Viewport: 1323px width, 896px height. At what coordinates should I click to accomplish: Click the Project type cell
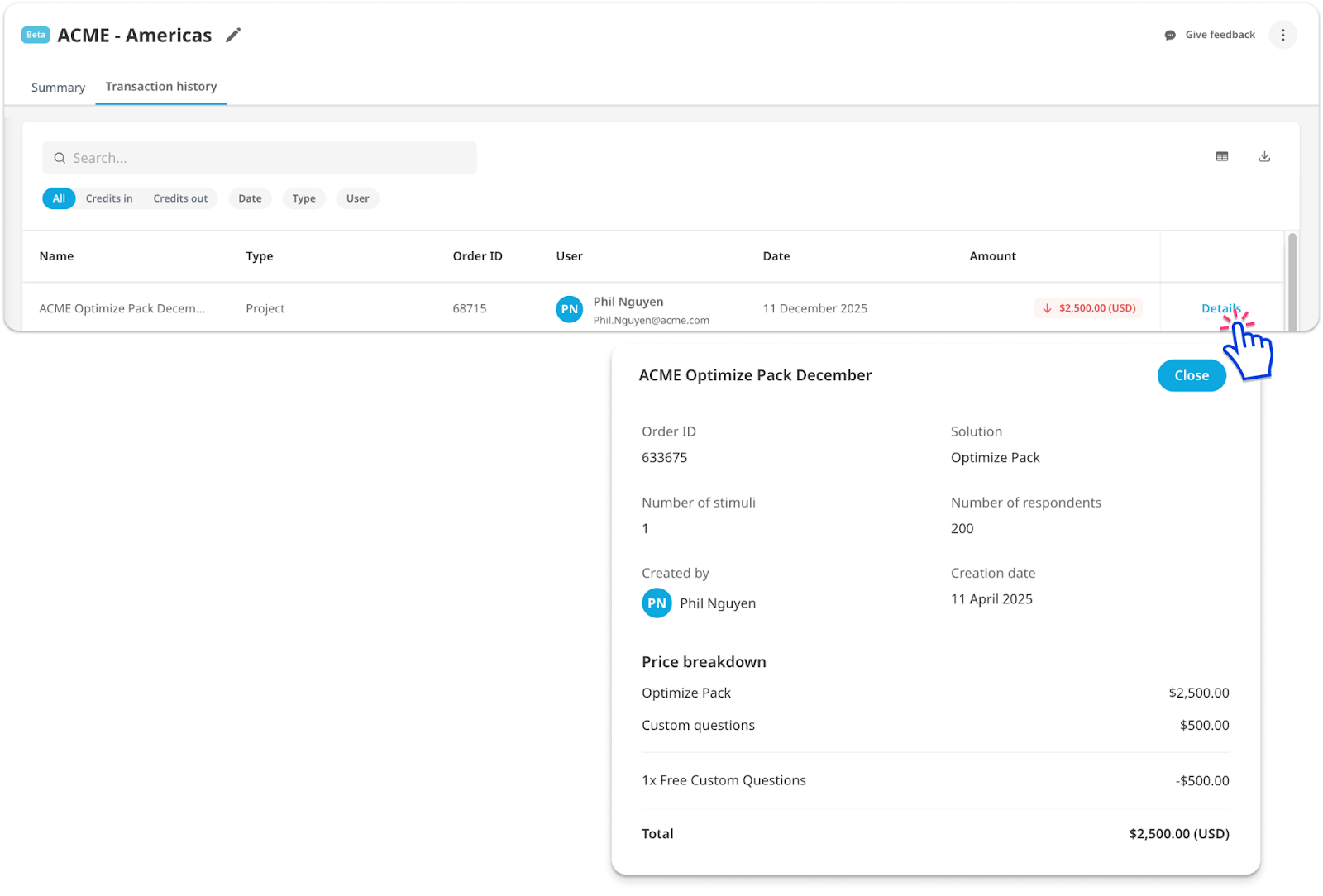tap(265, 308)
